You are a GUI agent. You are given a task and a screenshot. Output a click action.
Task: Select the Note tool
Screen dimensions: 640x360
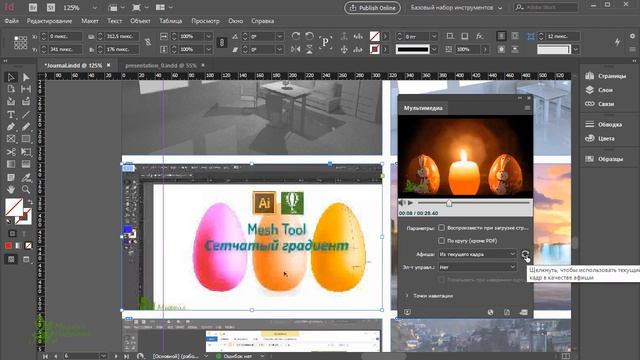coord(11,178)
